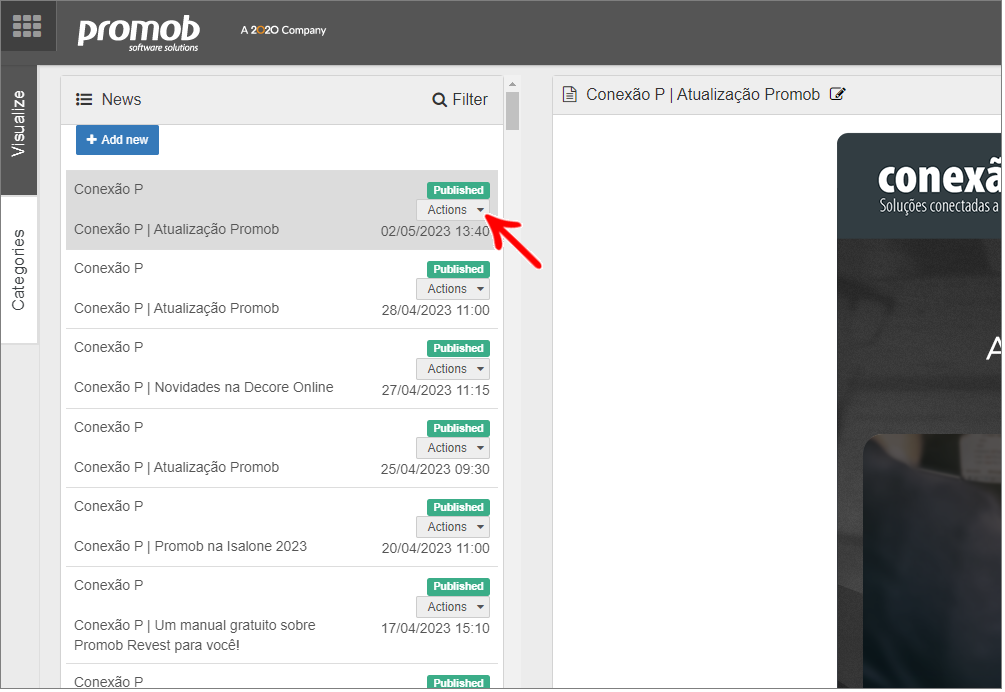Click the News panel heading
The height and width of the screenshot is (692, 1005).
[121, 100]
